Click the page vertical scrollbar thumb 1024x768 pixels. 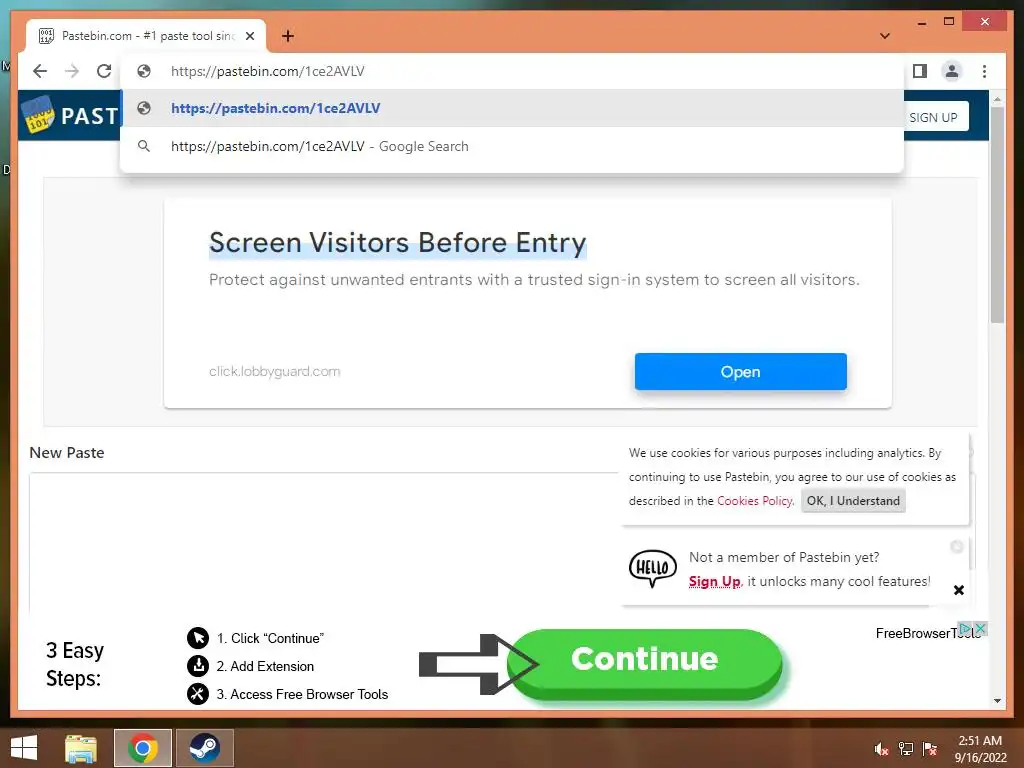pos(997,215)
